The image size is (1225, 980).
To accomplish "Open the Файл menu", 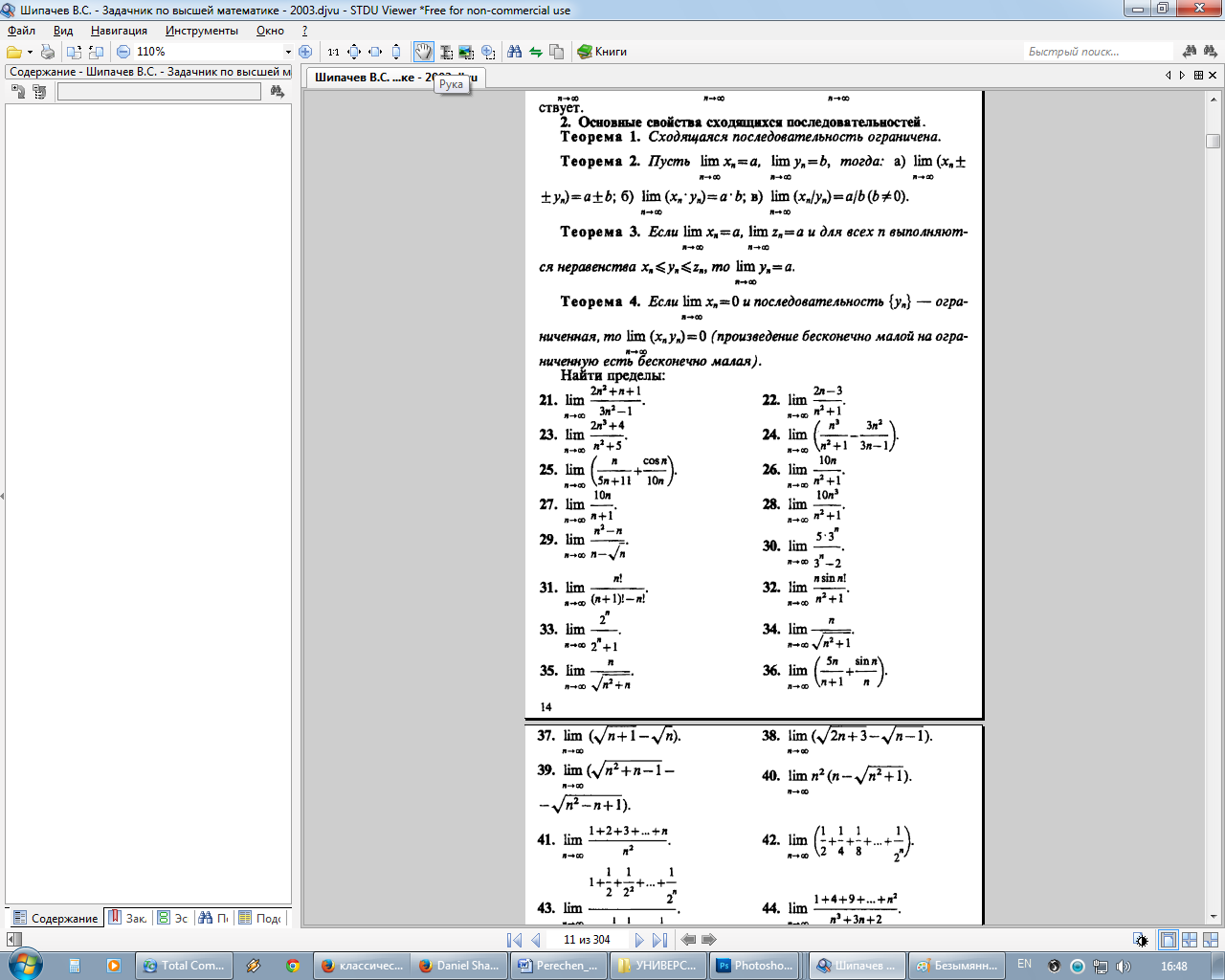I will pyautogui.click(x=21, y=31).
